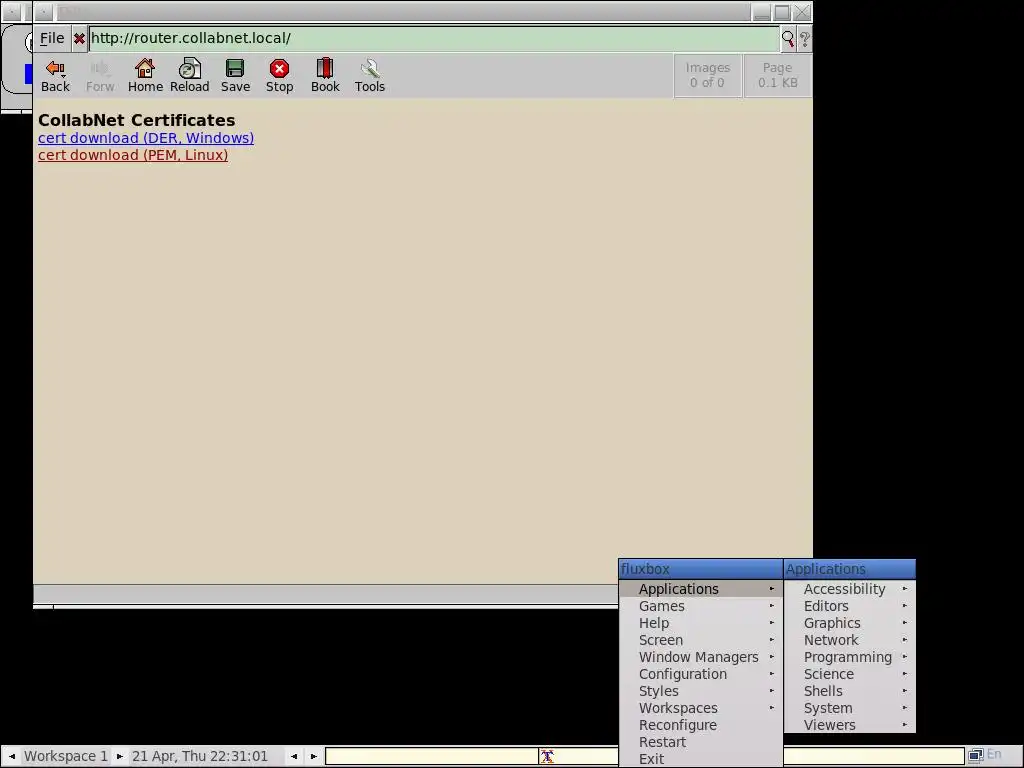Click the Workspace 1 label in toolbar
This screenshot has height=768, width=1024.
pos(65,756)
